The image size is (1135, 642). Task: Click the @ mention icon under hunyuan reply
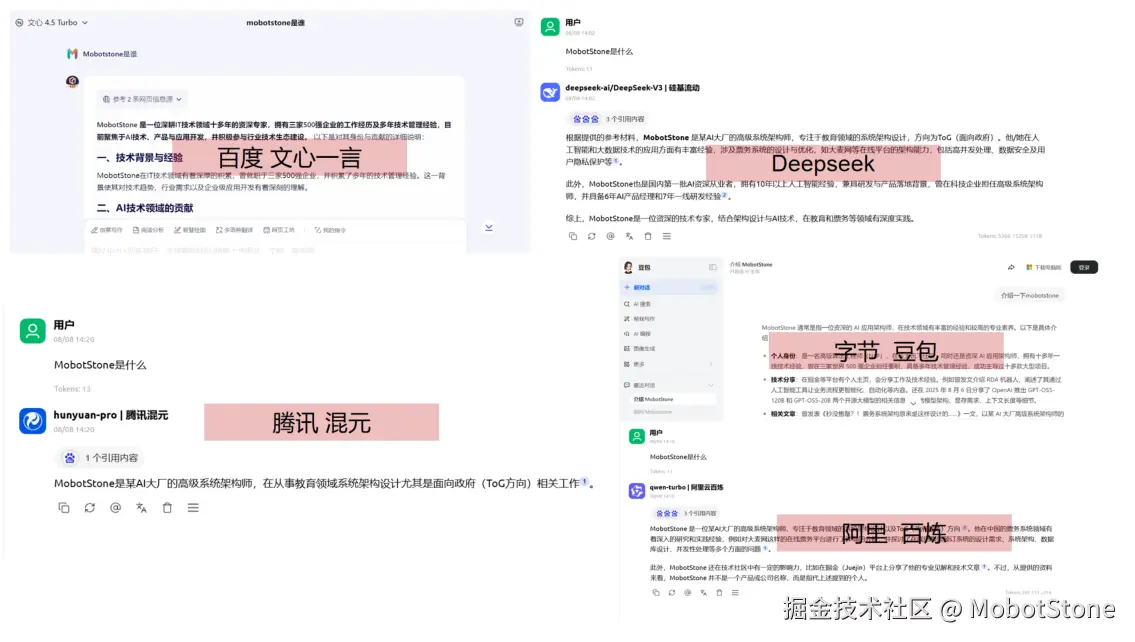pyautogui.click(x=115, y=508)
